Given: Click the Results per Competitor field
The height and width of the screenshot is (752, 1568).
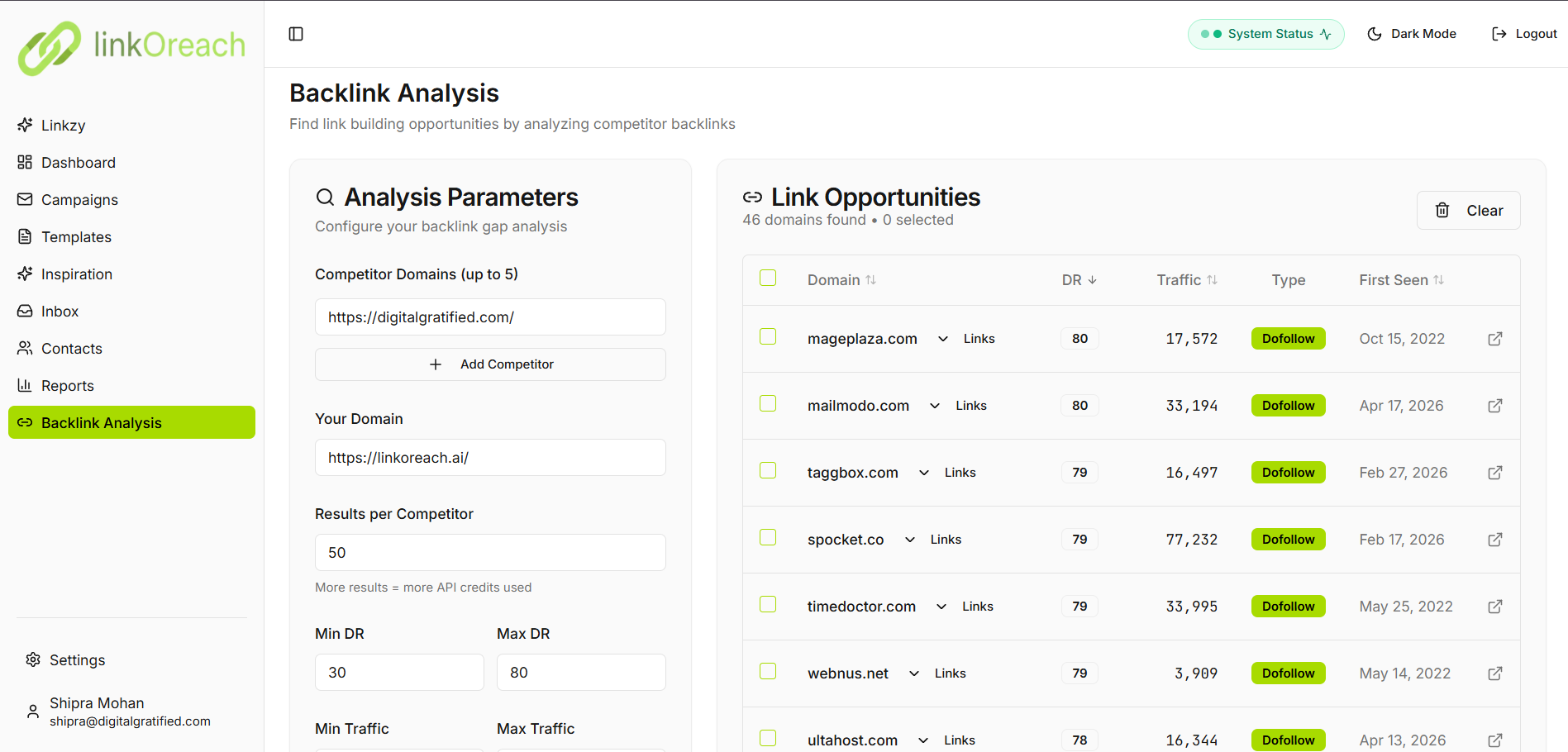Looking at the screenshot, I should tap(490, 553).
